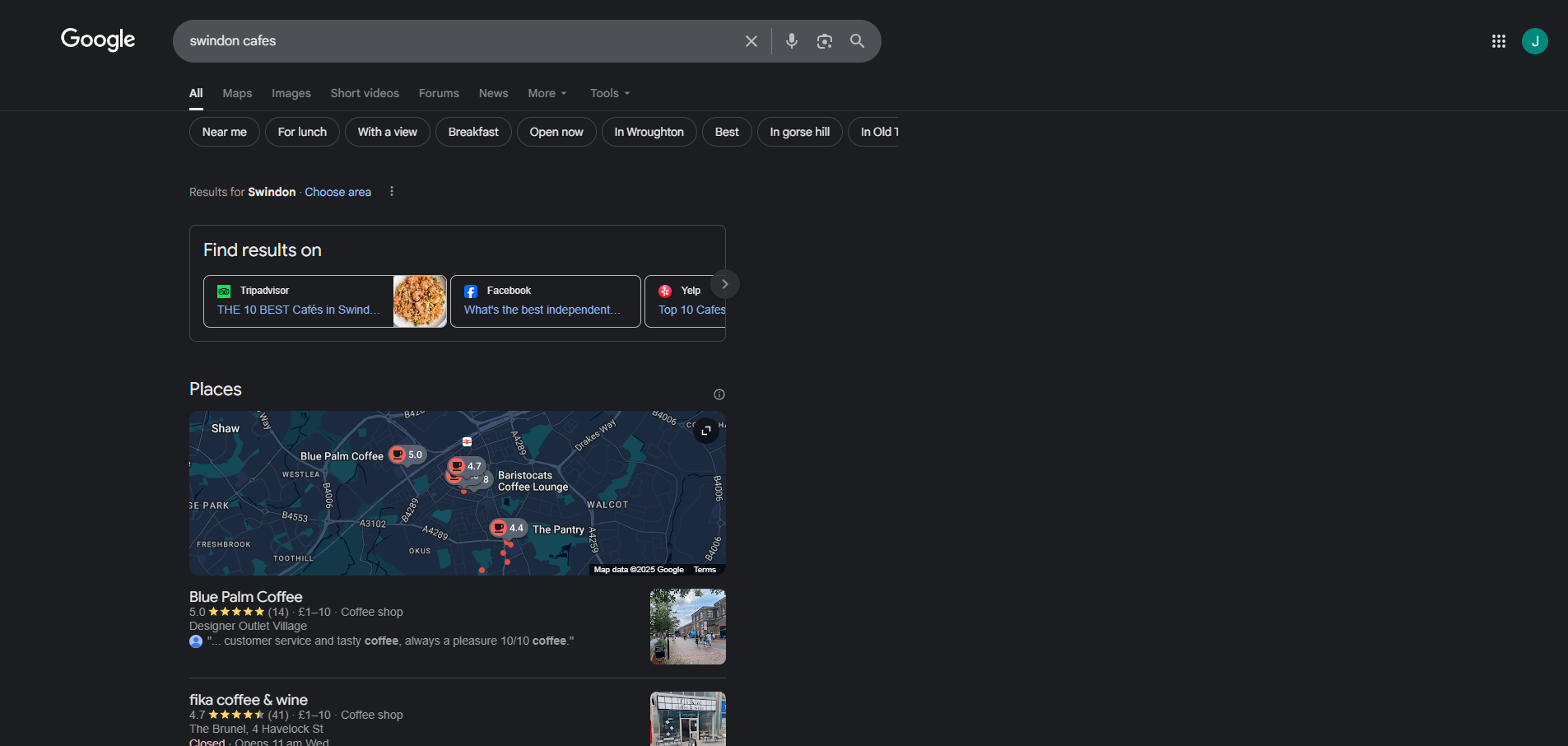1568x746 pixels.
Task: Open three-dot options beside Choose area
Action: (x=392, y=192)
